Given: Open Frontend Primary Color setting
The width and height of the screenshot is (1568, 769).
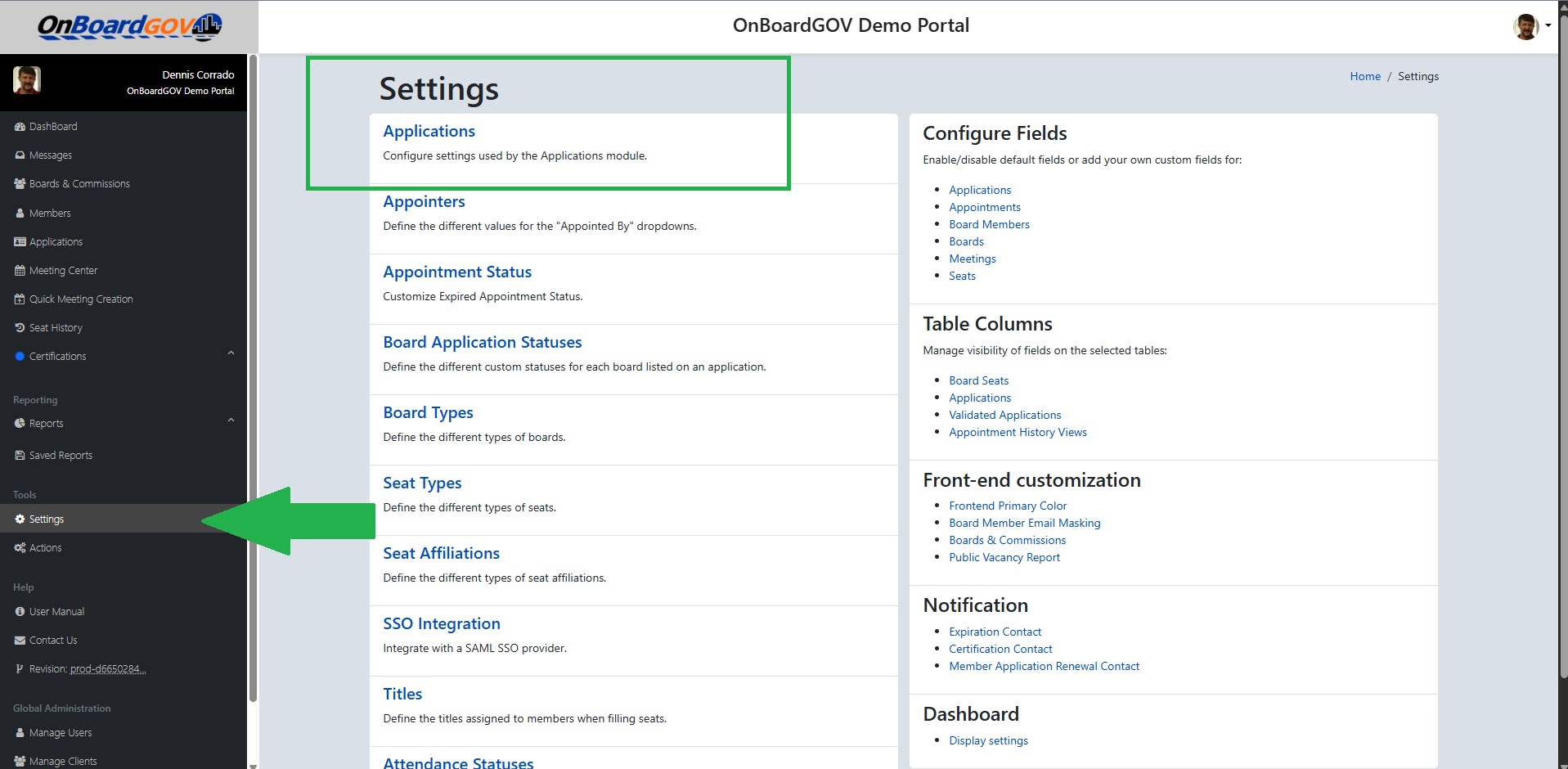Looking at the screenshot, I should [1008, 506].
